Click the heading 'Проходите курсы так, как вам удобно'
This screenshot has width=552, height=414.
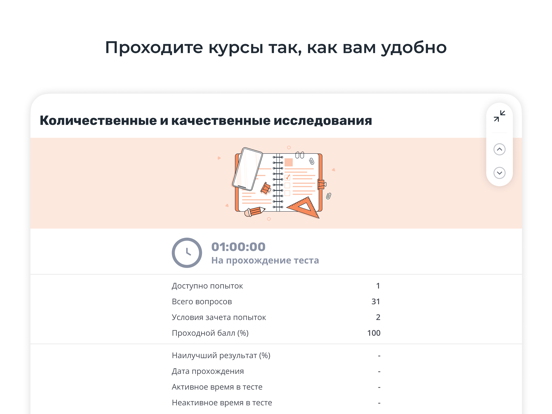tap(276, 48)
